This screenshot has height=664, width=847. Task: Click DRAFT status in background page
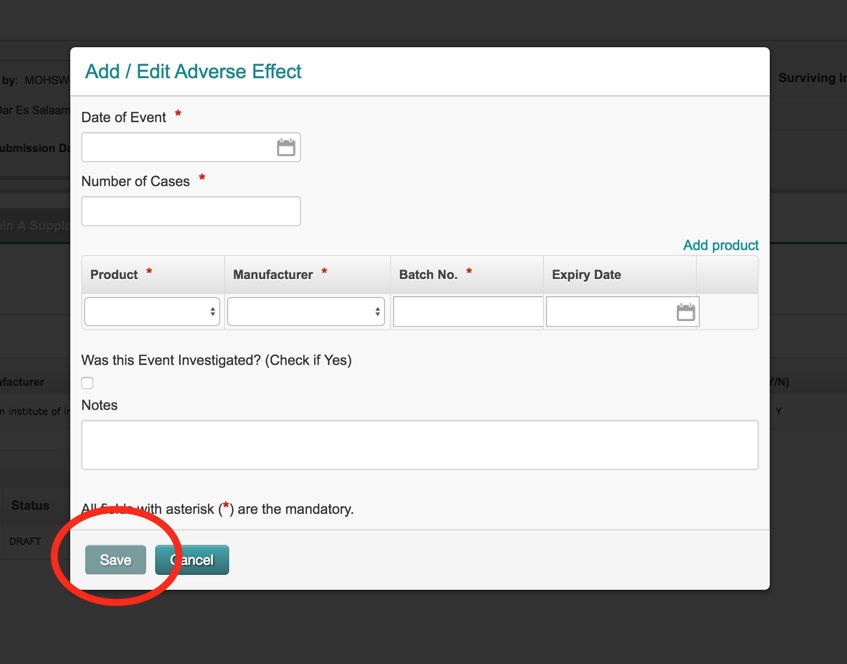pyautogui.click(x=25, y=541)
